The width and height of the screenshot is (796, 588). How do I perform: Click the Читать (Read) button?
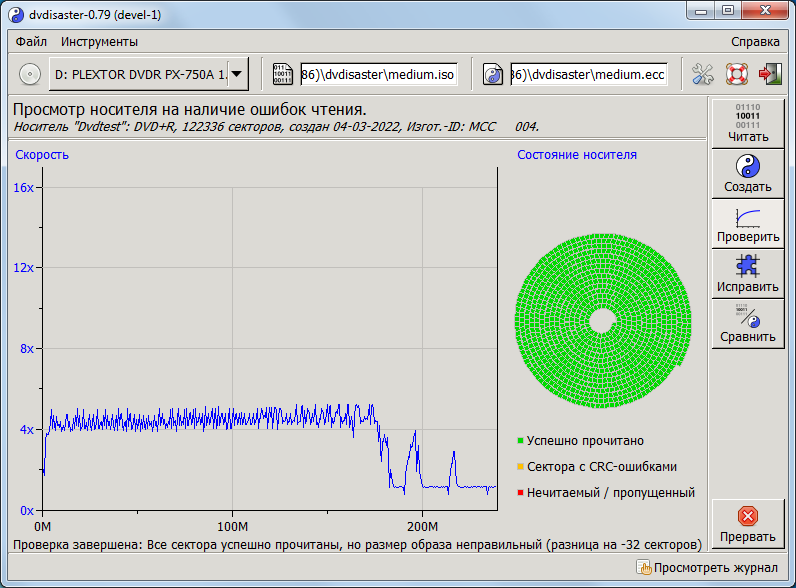coord(748,122)
